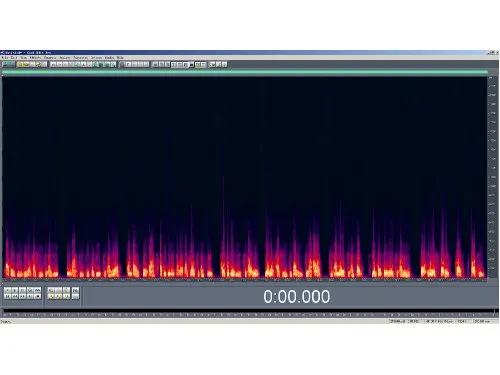Image resolution: width=500 pixels, height=375 pixels.
Task: Click the play-looped button in transport panel
Action: [x=38, y=291]
